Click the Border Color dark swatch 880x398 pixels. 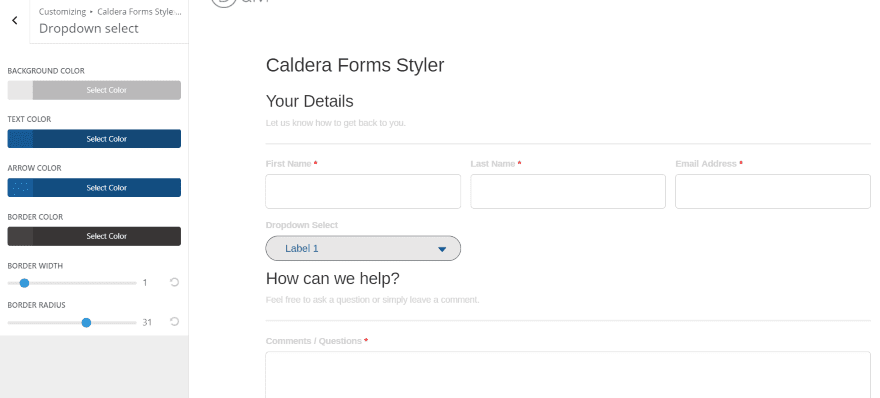coord(20,236)
